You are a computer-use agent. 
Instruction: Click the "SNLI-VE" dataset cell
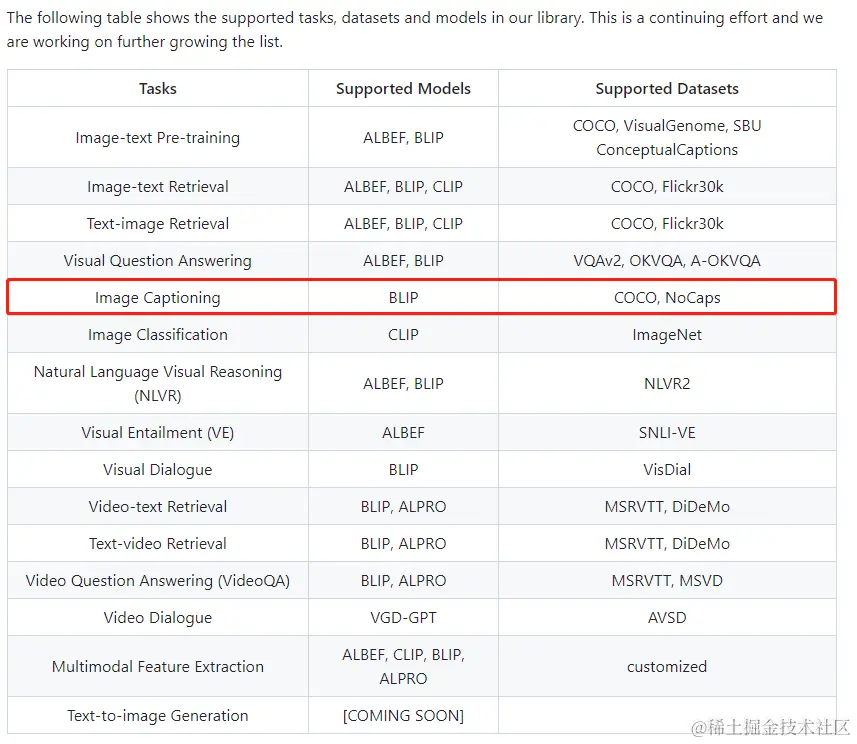pyautogui.click(x=667, y=432)
